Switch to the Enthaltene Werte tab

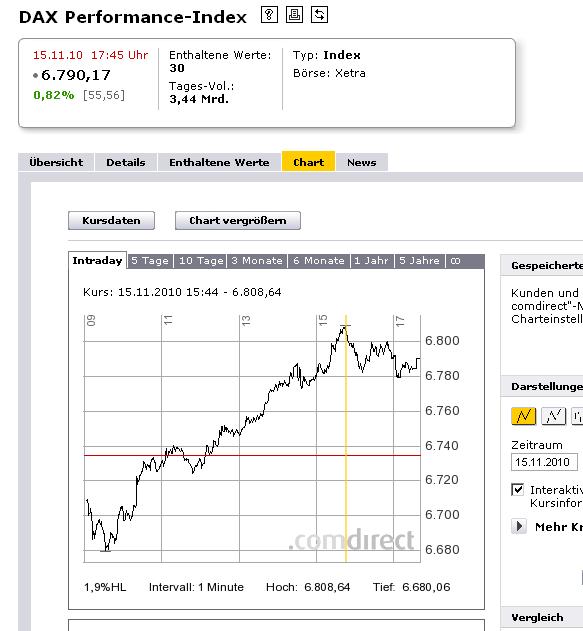[x=219, y=163]
